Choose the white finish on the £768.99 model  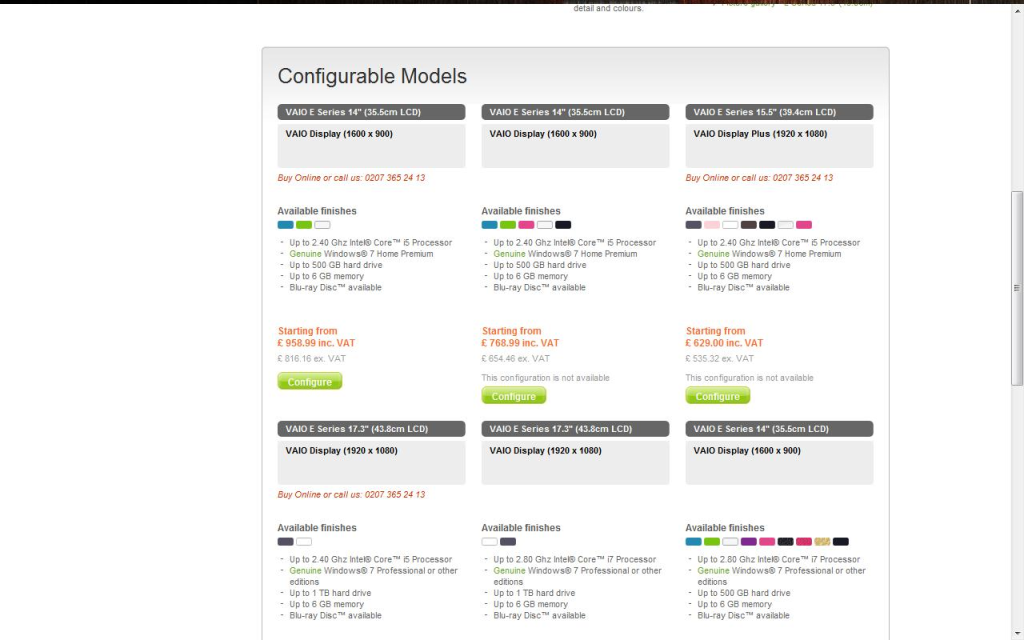click(x=545, y=225)
